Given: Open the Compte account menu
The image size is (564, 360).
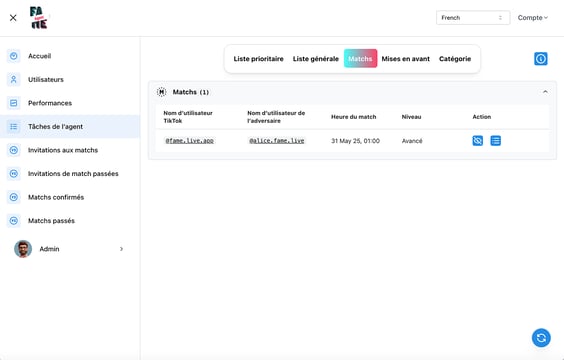Looking at the screenshot, I should coord(532,18).
